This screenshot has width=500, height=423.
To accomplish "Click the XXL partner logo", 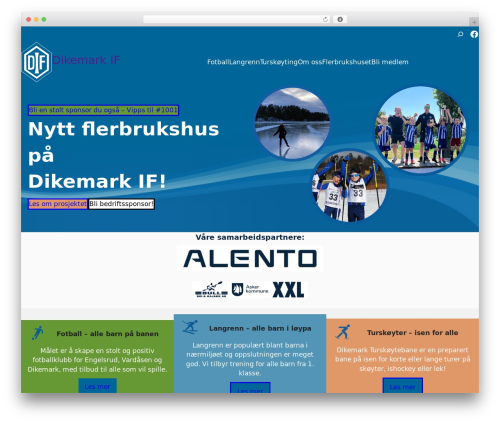I will click(x=289, y=290).
